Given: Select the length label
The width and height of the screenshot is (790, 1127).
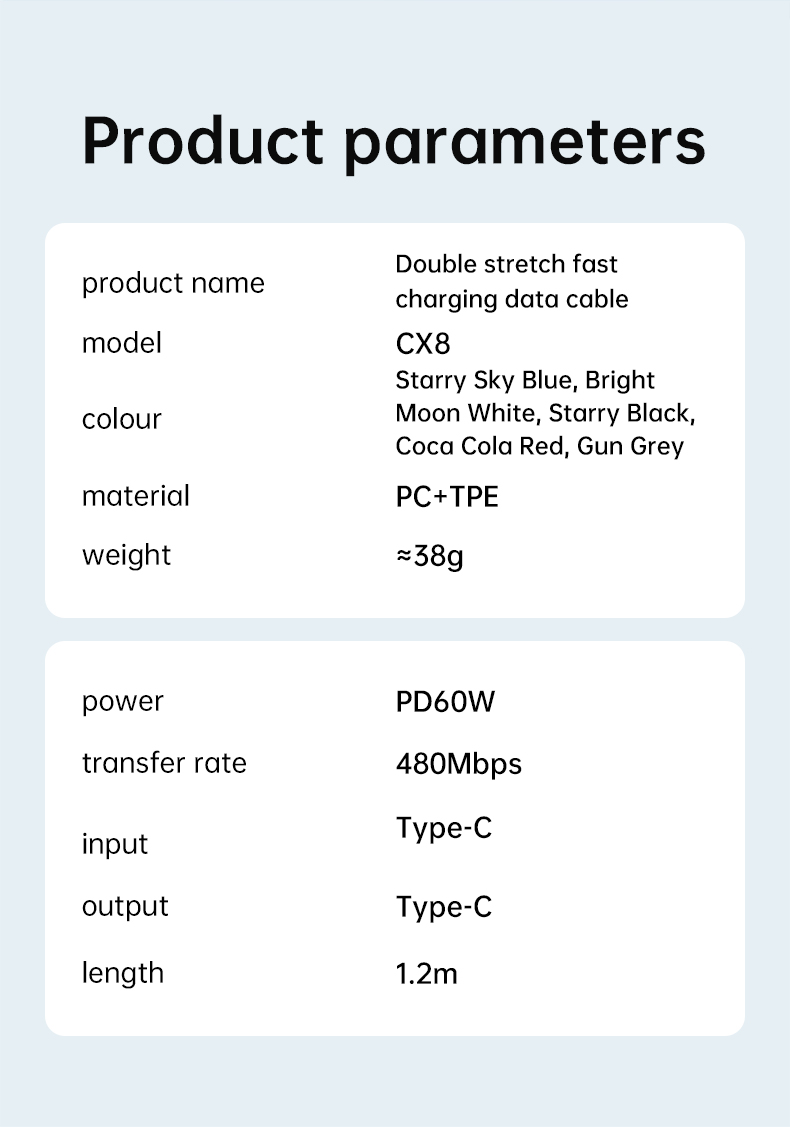Looking at the screenshot, I should 123,974.
